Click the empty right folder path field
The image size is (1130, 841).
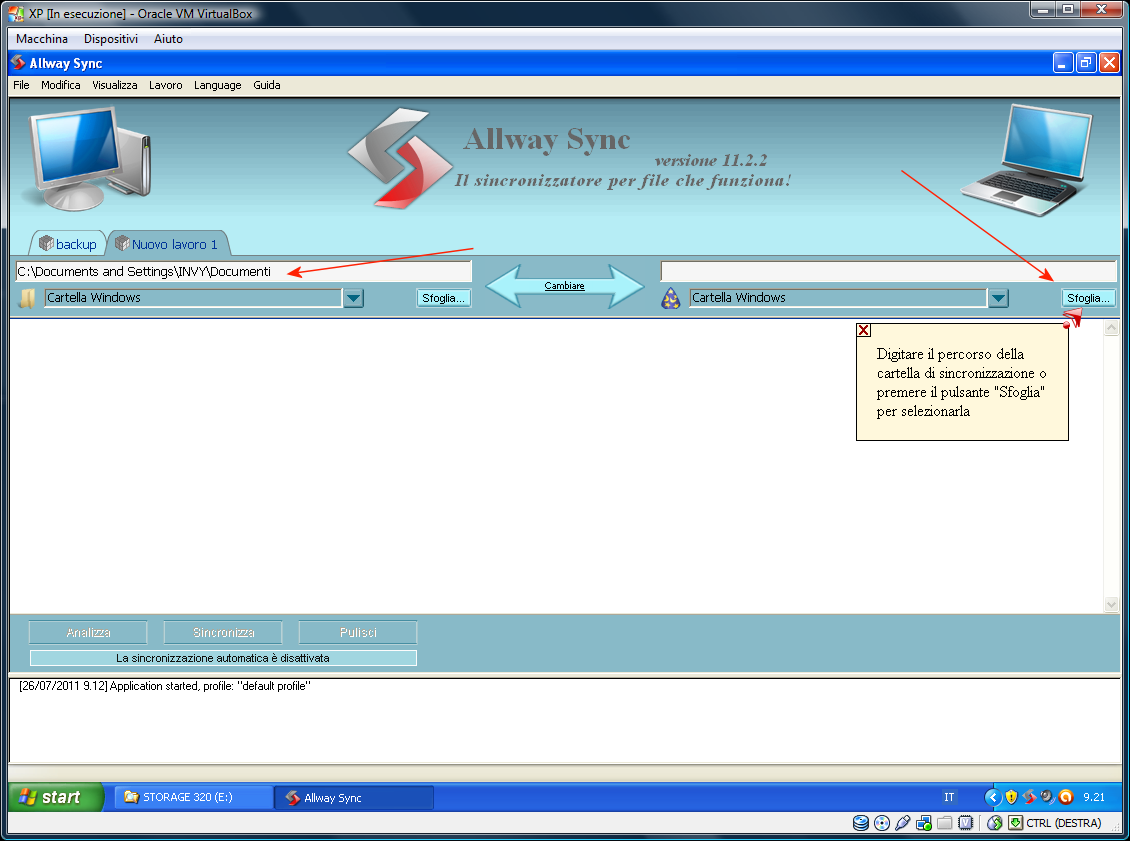889,272
